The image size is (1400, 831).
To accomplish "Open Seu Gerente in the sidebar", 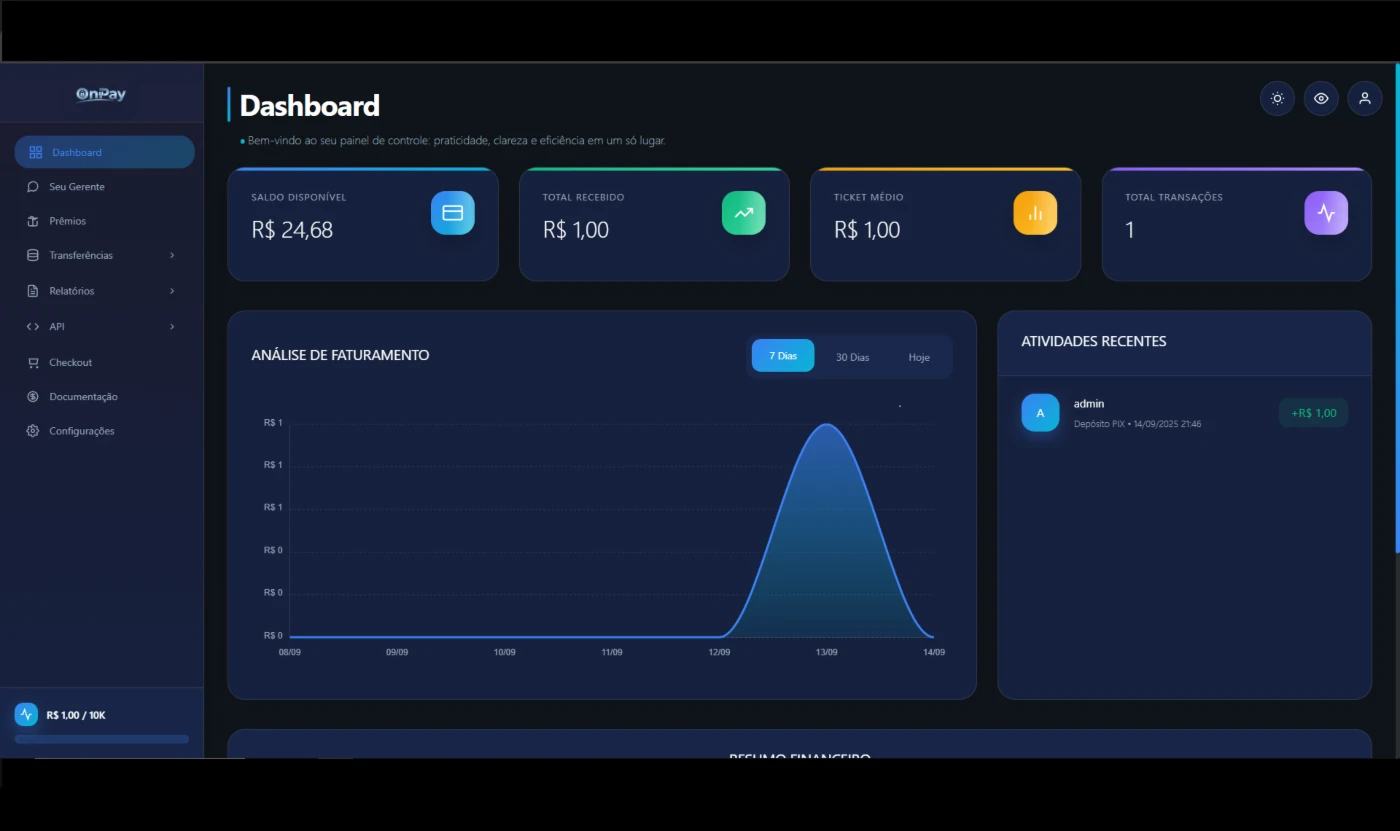I will pyautogui.click(x=77, y=187).
